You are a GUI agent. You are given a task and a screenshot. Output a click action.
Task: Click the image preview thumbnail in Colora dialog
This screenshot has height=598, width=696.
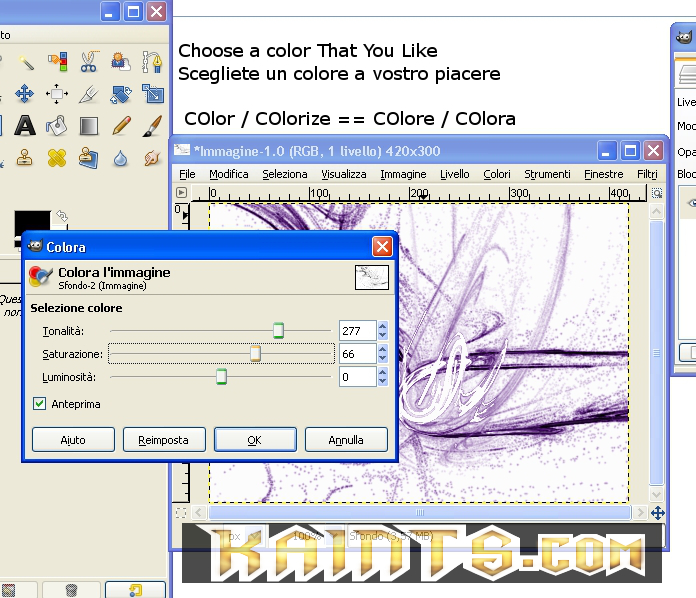(372, 277)
